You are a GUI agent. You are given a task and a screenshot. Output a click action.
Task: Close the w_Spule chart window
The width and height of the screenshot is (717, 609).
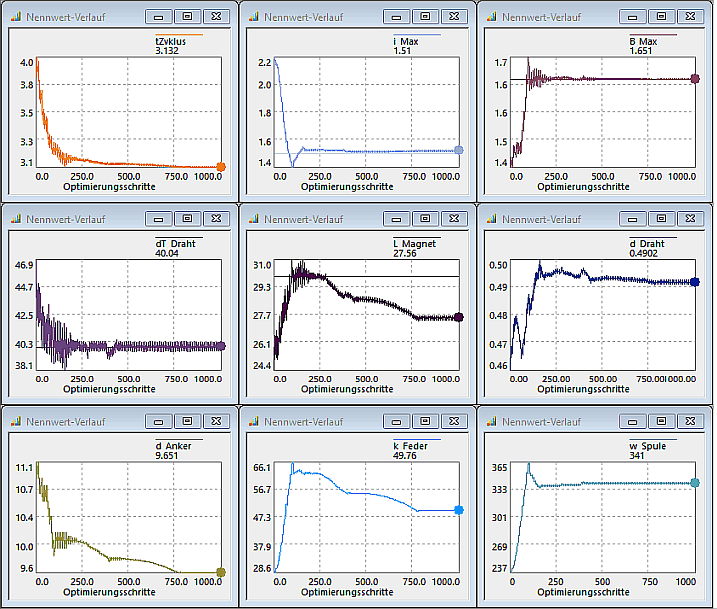coord(689,420)
